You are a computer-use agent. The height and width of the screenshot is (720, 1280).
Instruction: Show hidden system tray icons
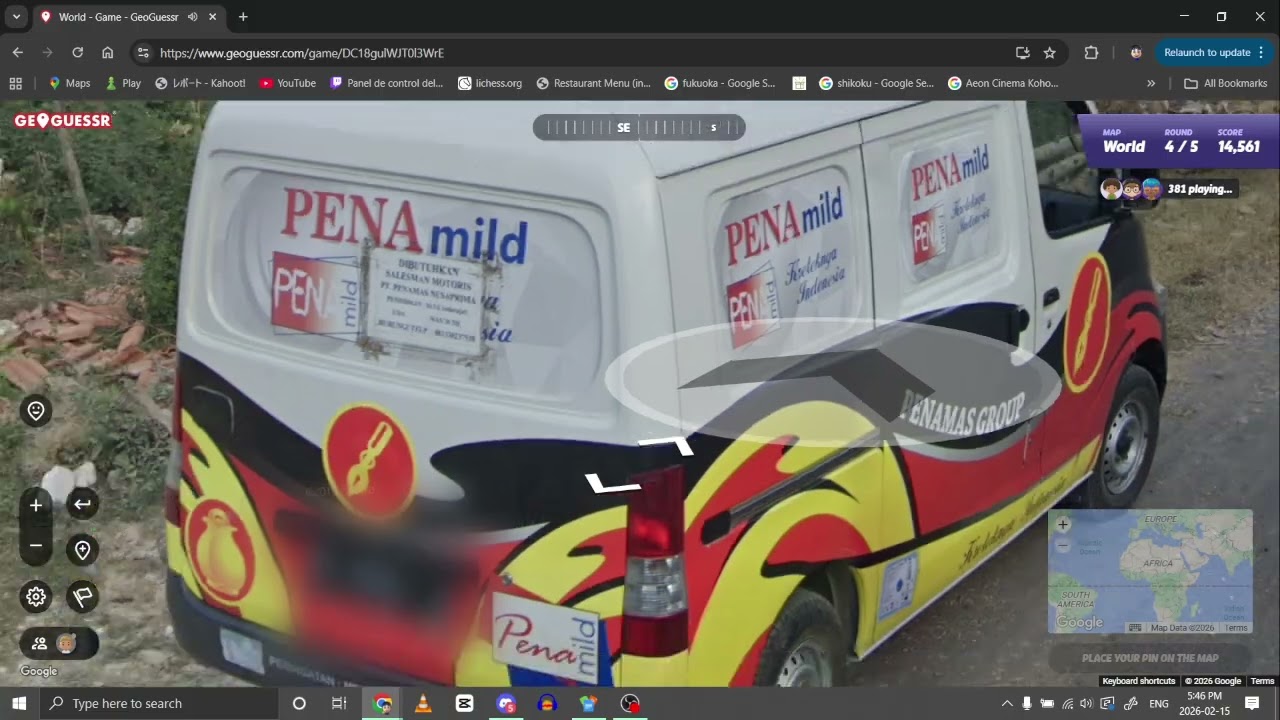[1007, 703]
